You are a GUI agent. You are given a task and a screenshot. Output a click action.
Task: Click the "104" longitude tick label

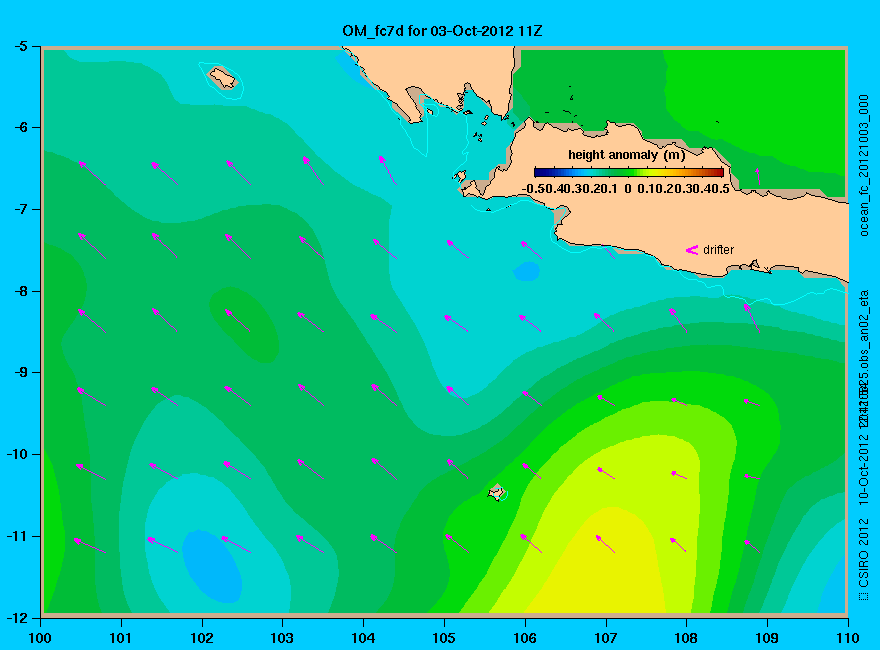coord(363,638)
